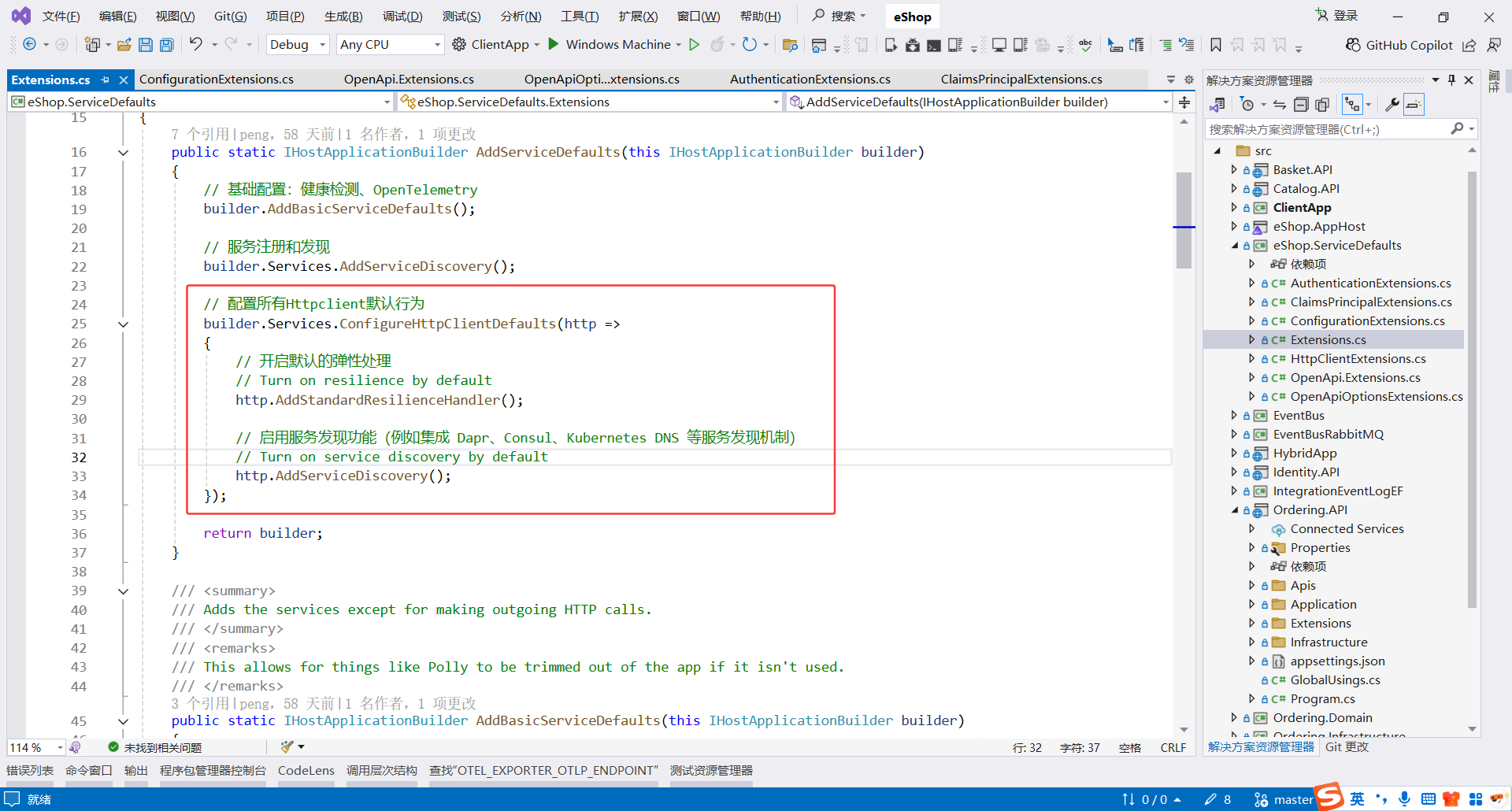Image resolution: width=1512 pixels, height=811 pixels.
Task: Open the 错误列表 panel tab
Action: click(30, 771)
